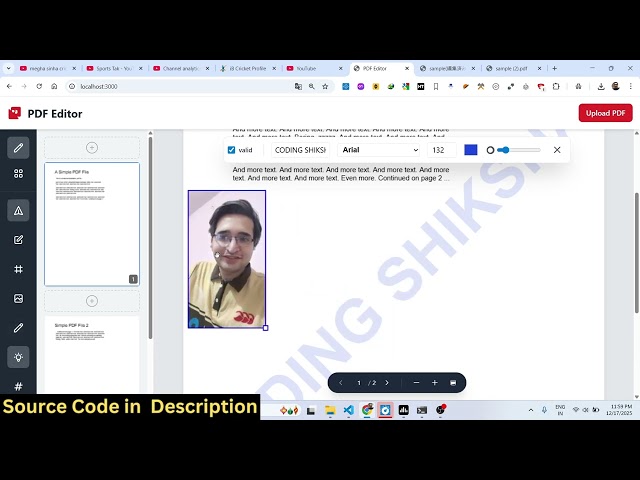Adjust the watermark opacity slider
The width and height of the screenshot is (640, 480).
tap(519, 150)
